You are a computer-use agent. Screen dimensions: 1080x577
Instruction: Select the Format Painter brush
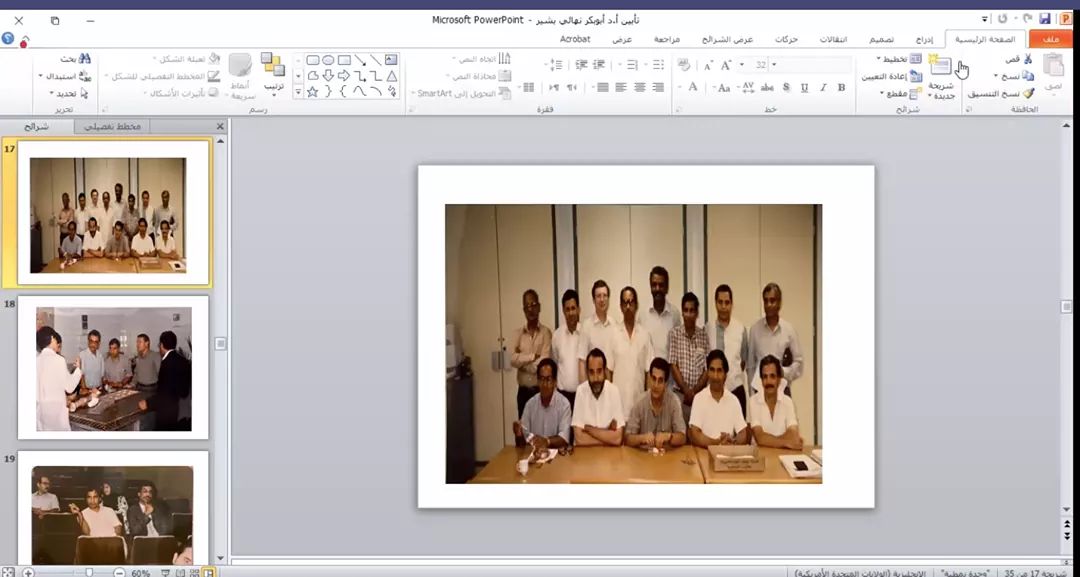click(x=1028, y=93)
